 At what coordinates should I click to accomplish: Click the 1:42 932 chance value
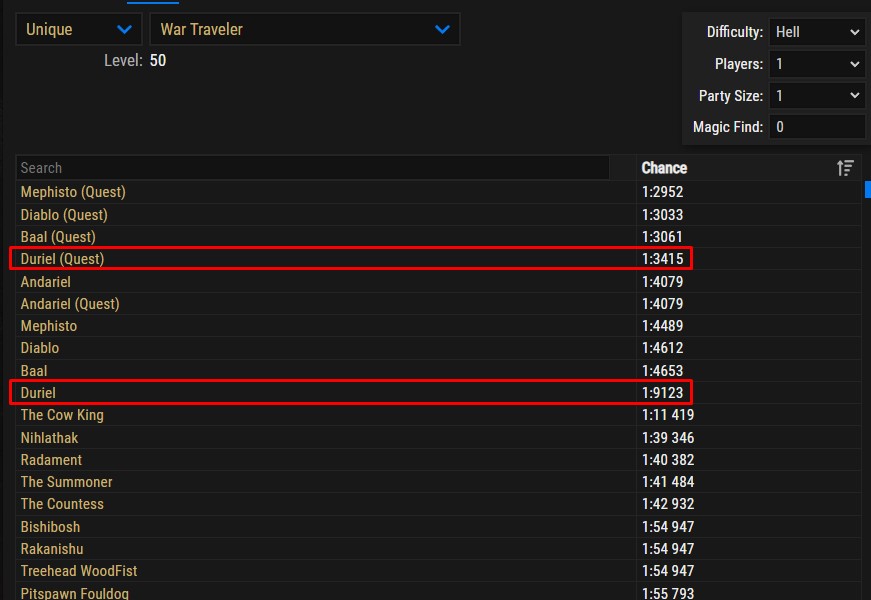(x=668, y=504)
